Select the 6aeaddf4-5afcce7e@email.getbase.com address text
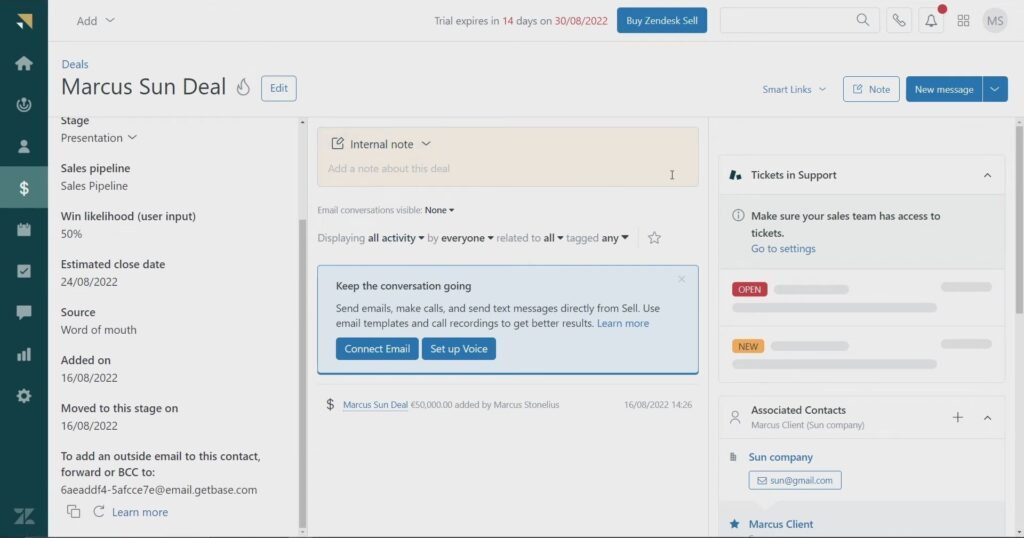This screenshot has height=538, width=1024. [x=159, y=490]
